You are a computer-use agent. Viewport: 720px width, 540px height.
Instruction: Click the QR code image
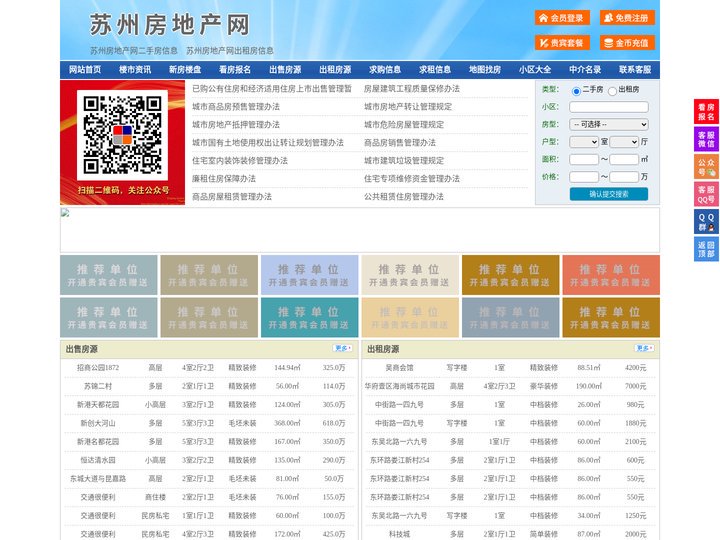coord(122,135)
